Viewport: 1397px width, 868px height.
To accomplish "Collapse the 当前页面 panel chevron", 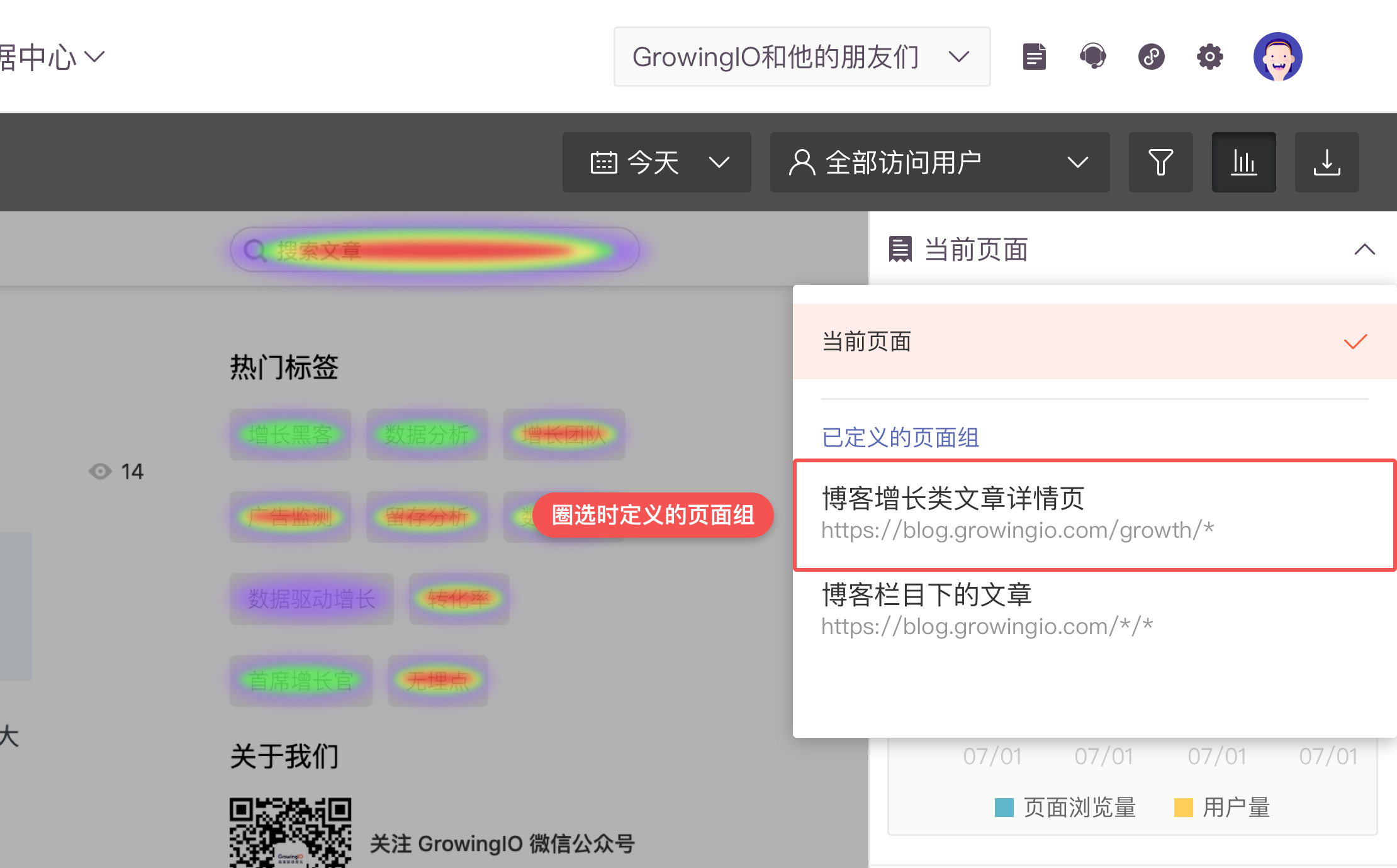I will coord(1364,250).
